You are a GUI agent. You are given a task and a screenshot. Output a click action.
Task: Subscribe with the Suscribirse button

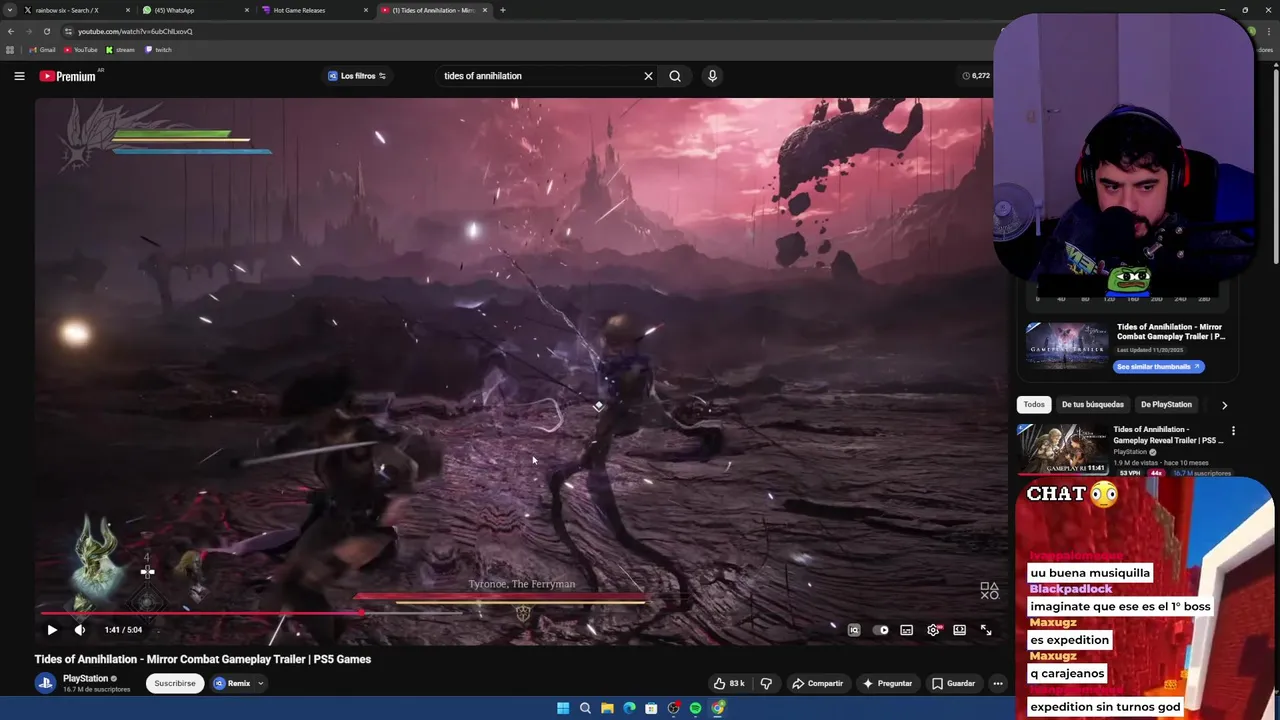coord(175,683)
